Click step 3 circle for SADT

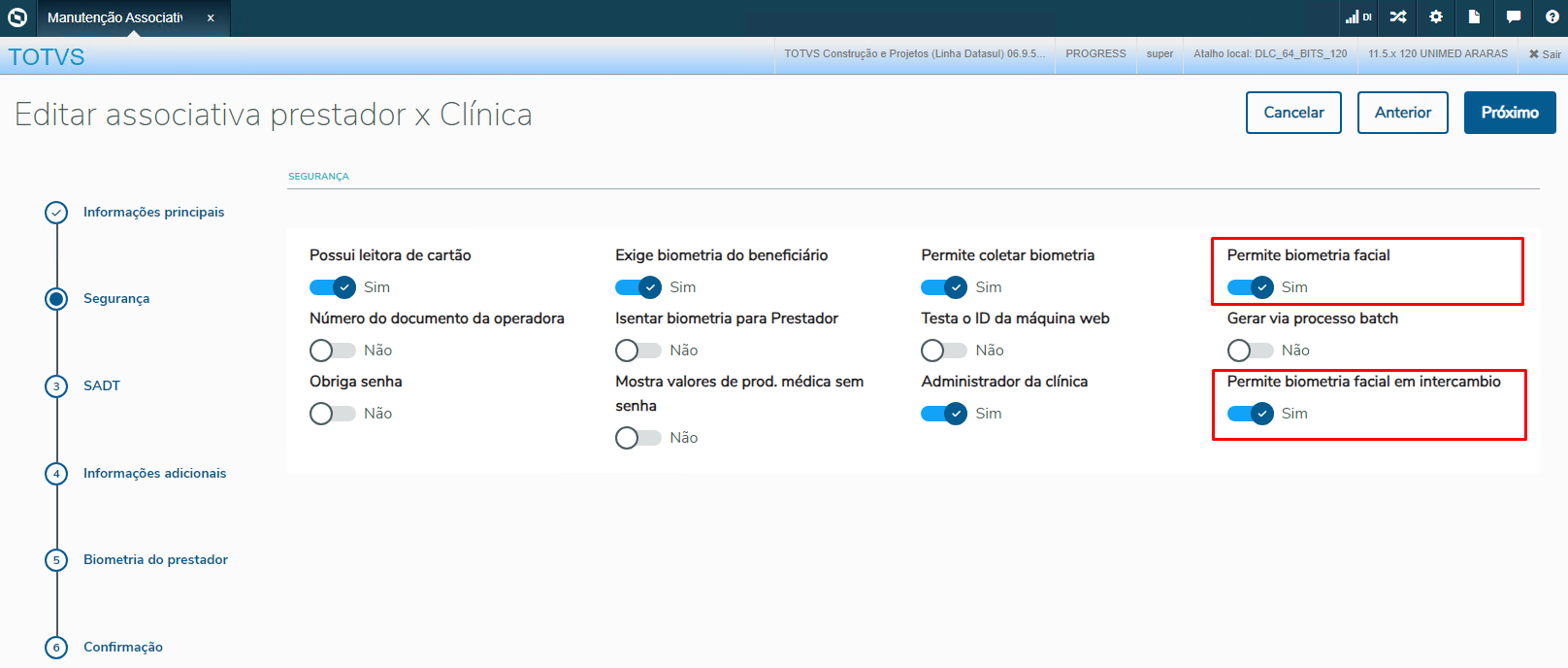[56, 386]
